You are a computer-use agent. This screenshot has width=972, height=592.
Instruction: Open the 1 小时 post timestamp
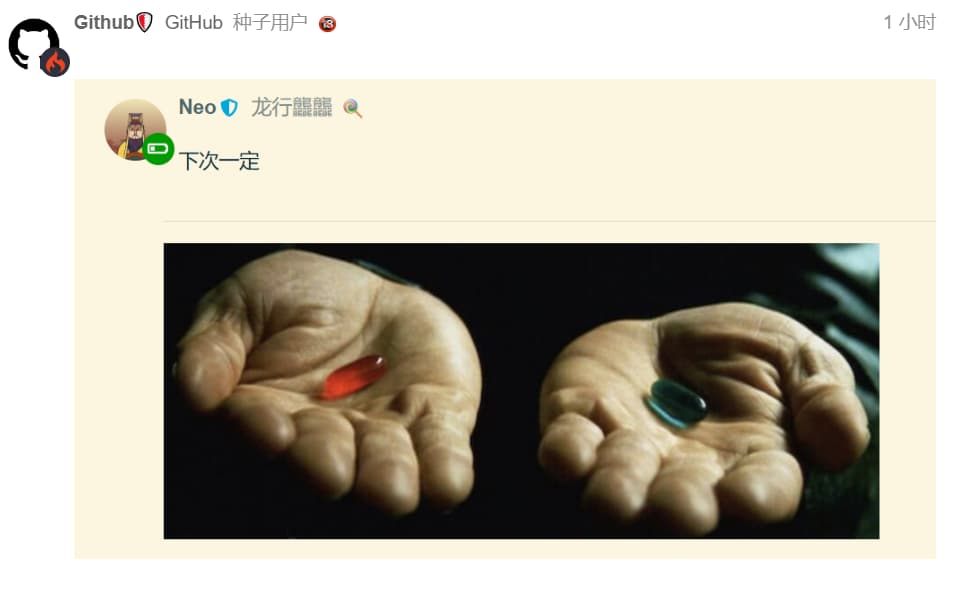pyautogui.click(x=909, y=22)
